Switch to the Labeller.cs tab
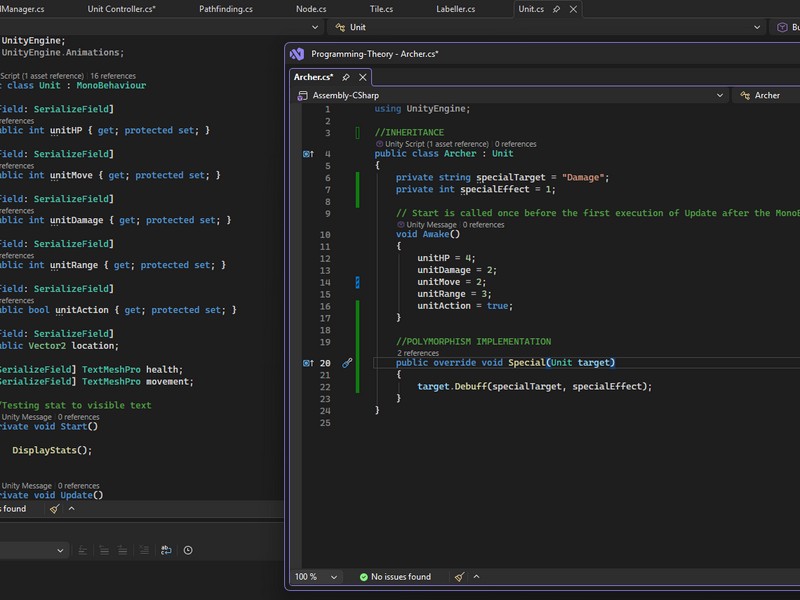The width and height of the screenshot is (800, 600). (x=456, y=9)
